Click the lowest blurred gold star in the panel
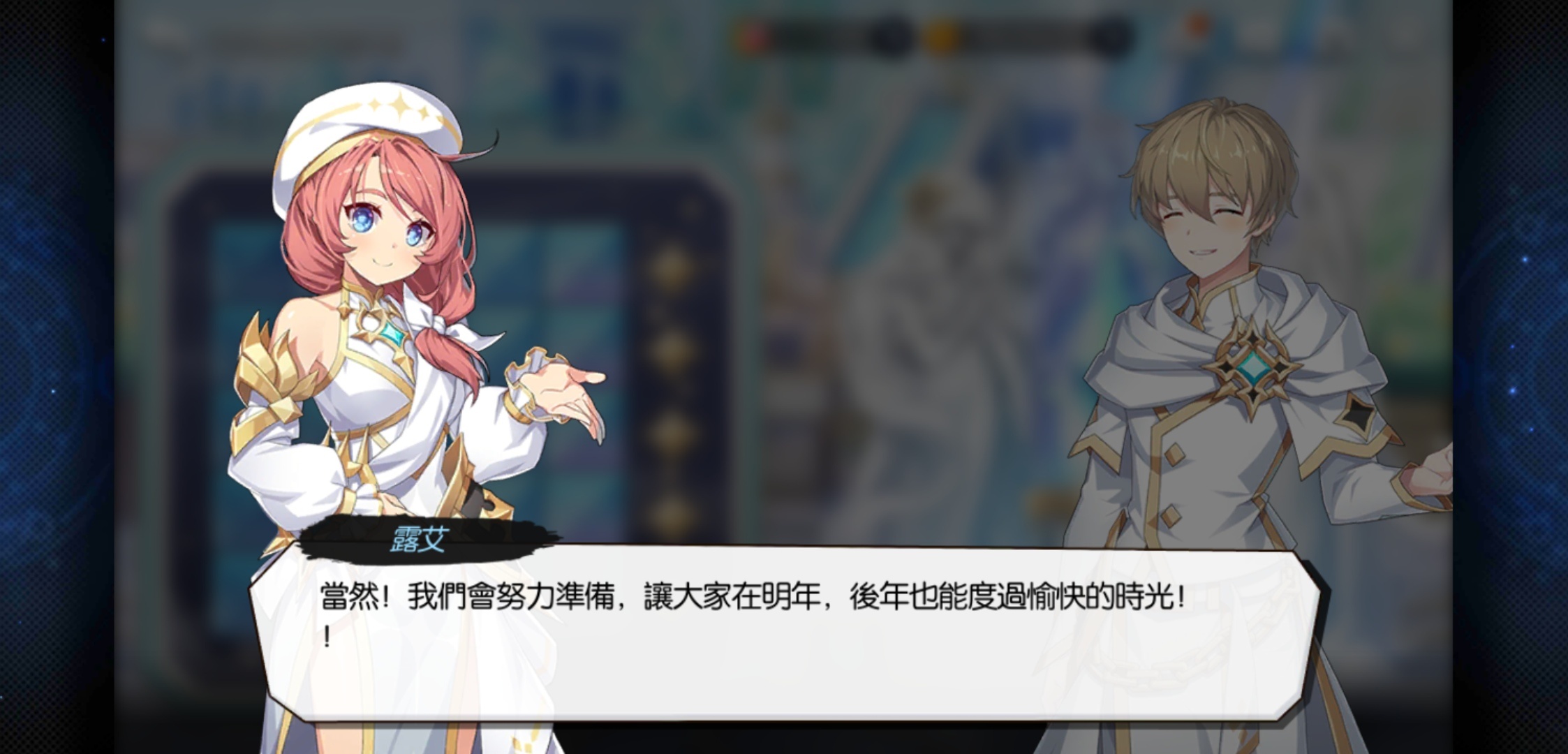The width and height of the screenshot is (1568, 754). [670, 512]
